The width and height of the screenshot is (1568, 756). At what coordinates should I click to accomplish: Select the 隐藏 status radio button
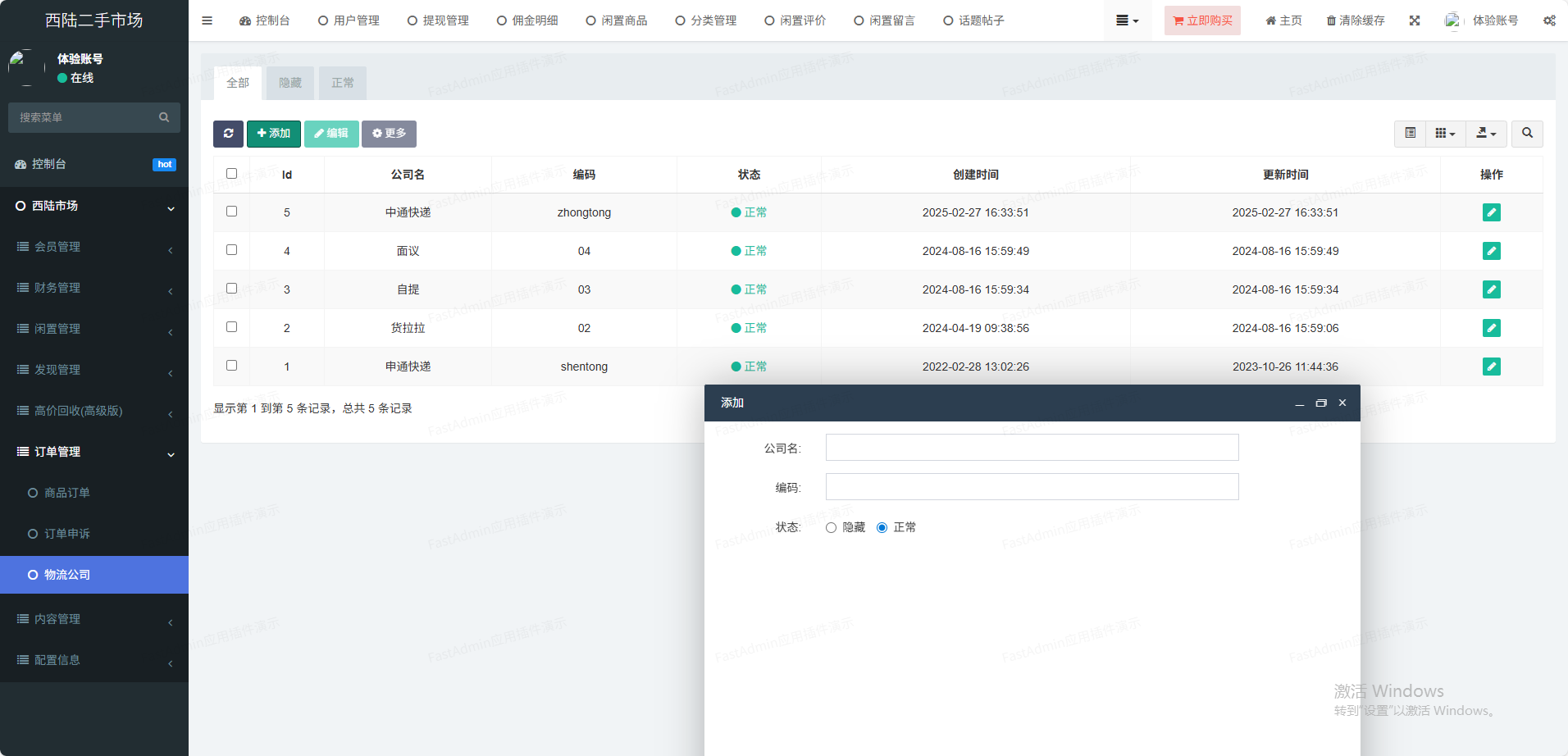click(x=831, y=528)
